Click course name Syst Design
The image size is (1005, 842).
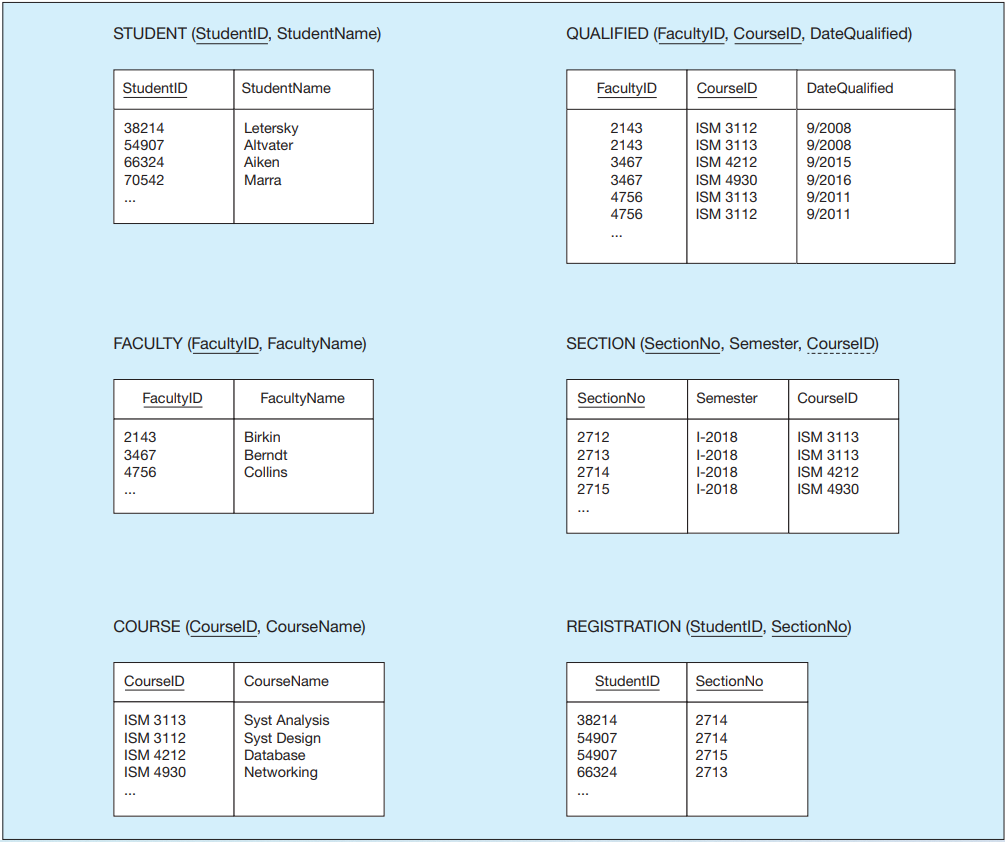coord(282,738)
